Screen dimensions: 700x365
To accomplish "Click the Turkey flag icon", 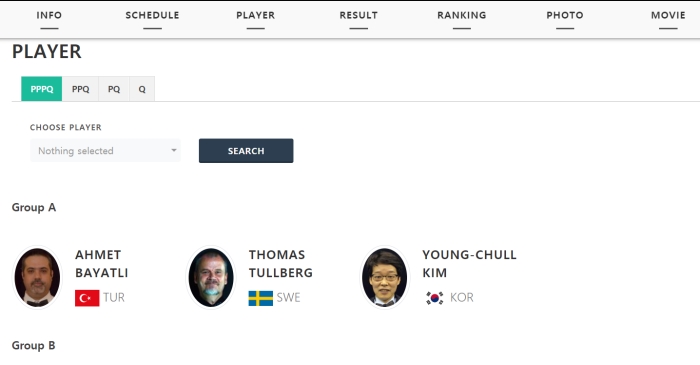I will 87,298.
